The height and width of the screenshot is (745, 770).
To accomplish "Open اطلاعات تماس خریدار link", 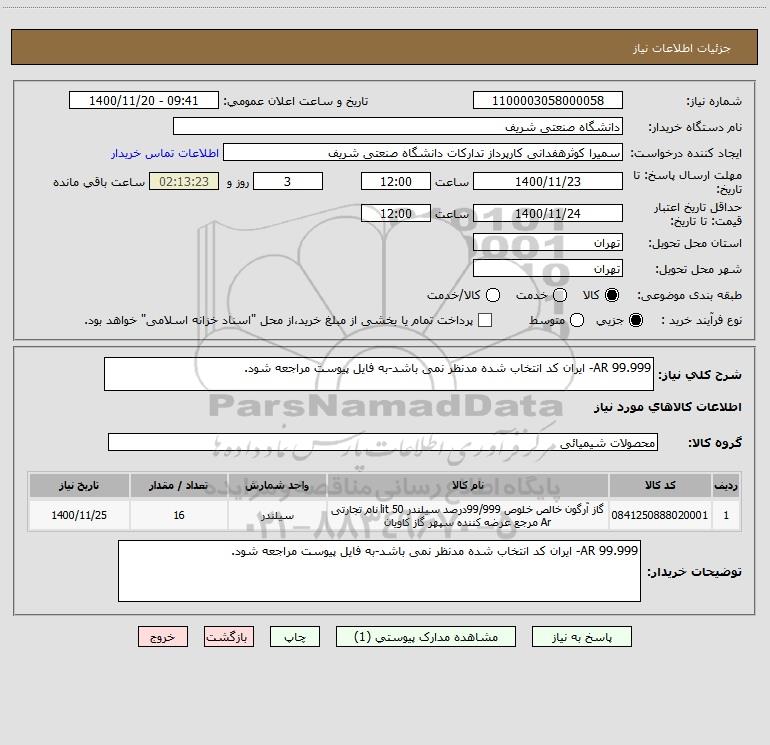I will [165, 153].
